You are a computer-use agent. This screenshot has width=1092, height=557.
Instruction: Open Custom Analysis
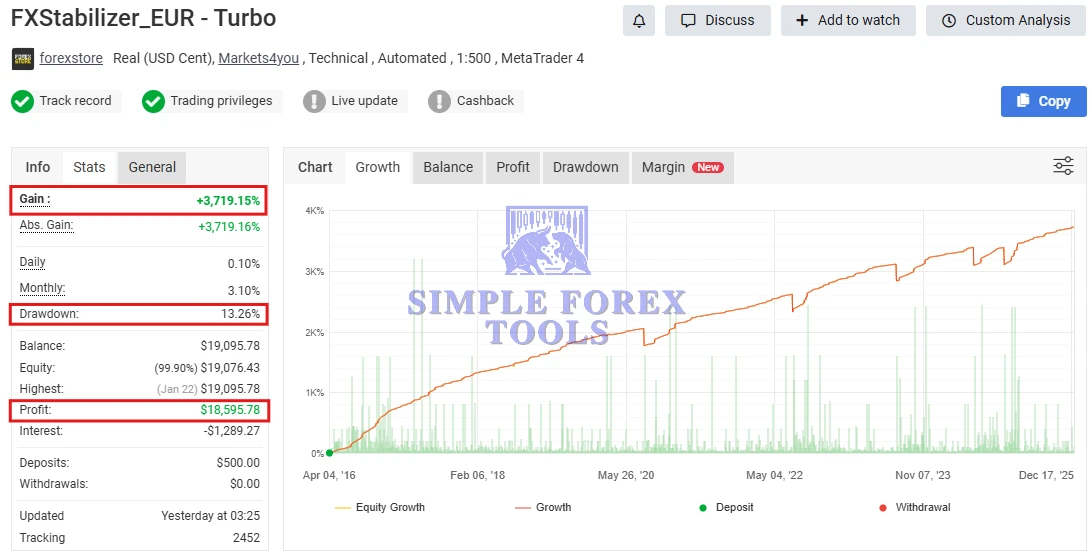[1003, 20]
